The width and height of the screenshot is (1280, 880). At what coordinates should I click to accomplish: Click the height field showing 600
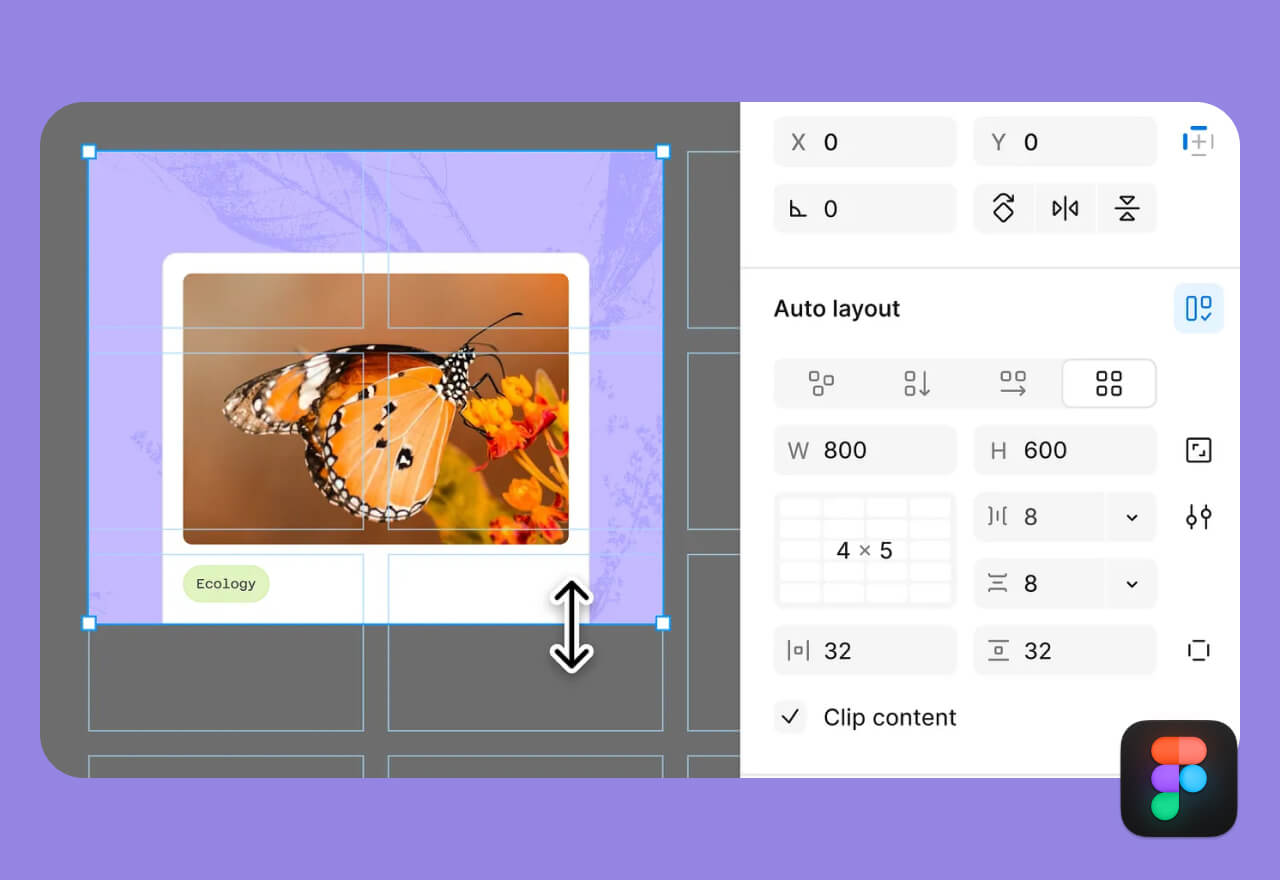(x=1065, y=450)
